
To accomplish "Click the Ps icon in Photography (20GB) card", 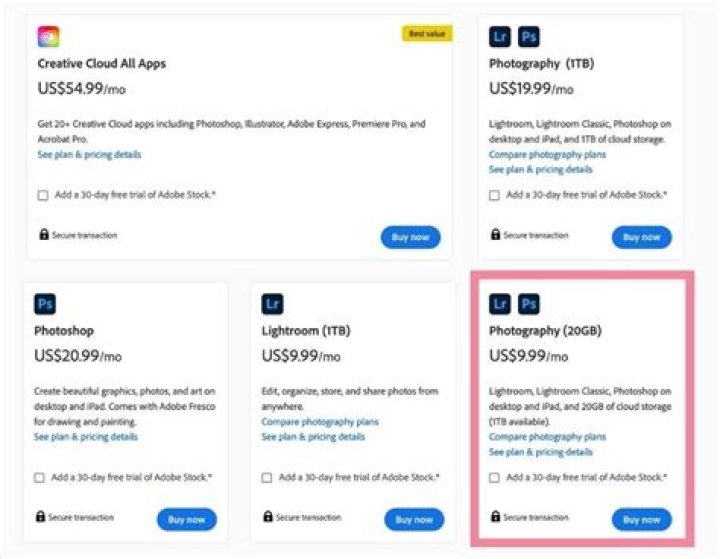I will (529, 303).
